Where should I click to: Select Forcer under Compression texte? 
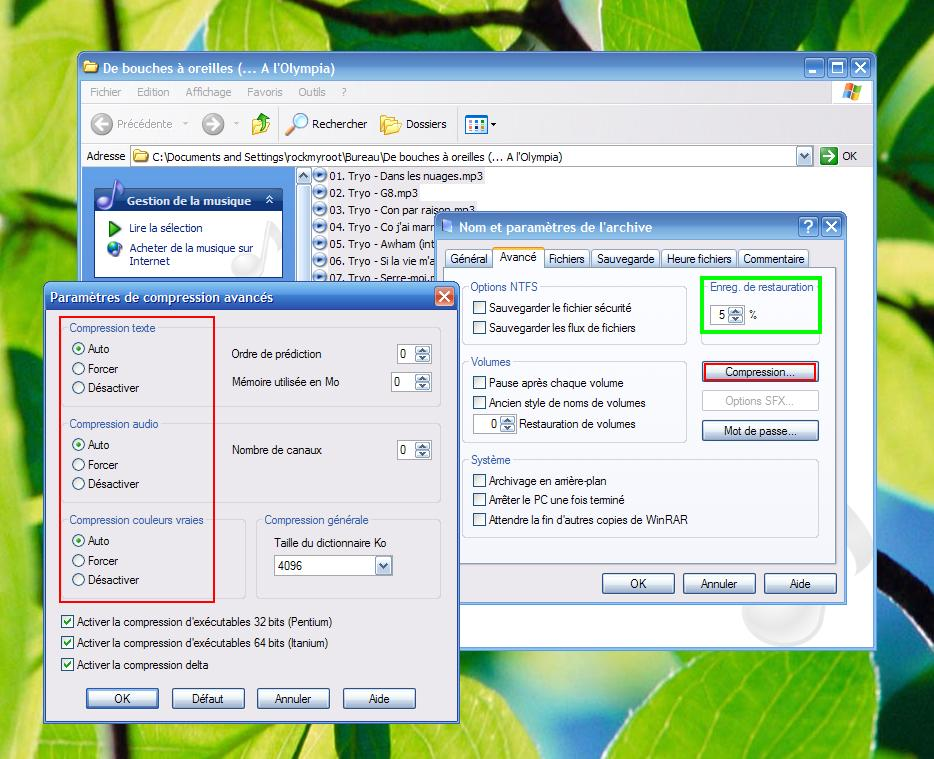[79, 369]
